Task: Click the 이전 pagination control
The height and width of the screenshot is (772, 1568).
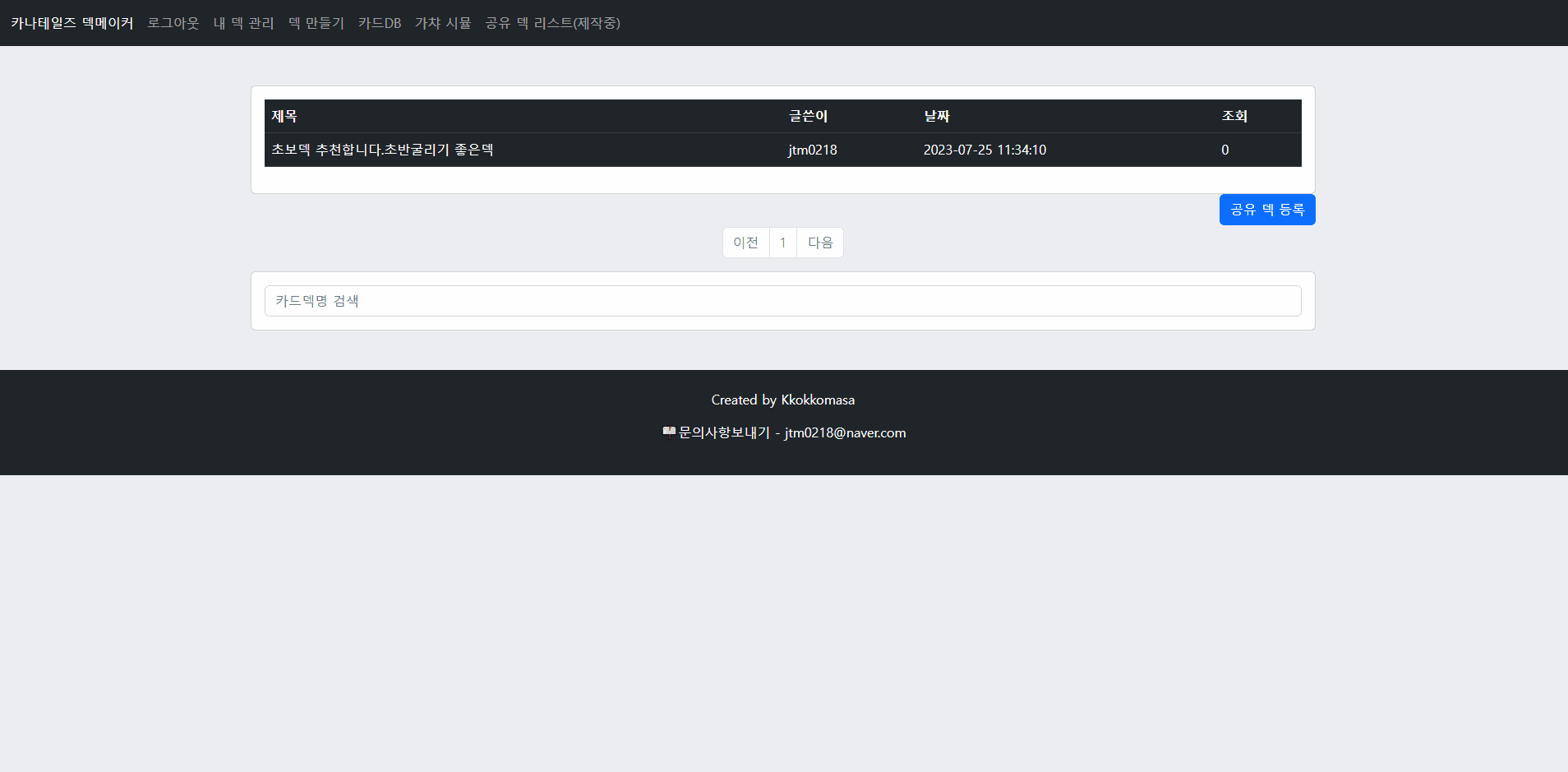Action: point(746,242)
